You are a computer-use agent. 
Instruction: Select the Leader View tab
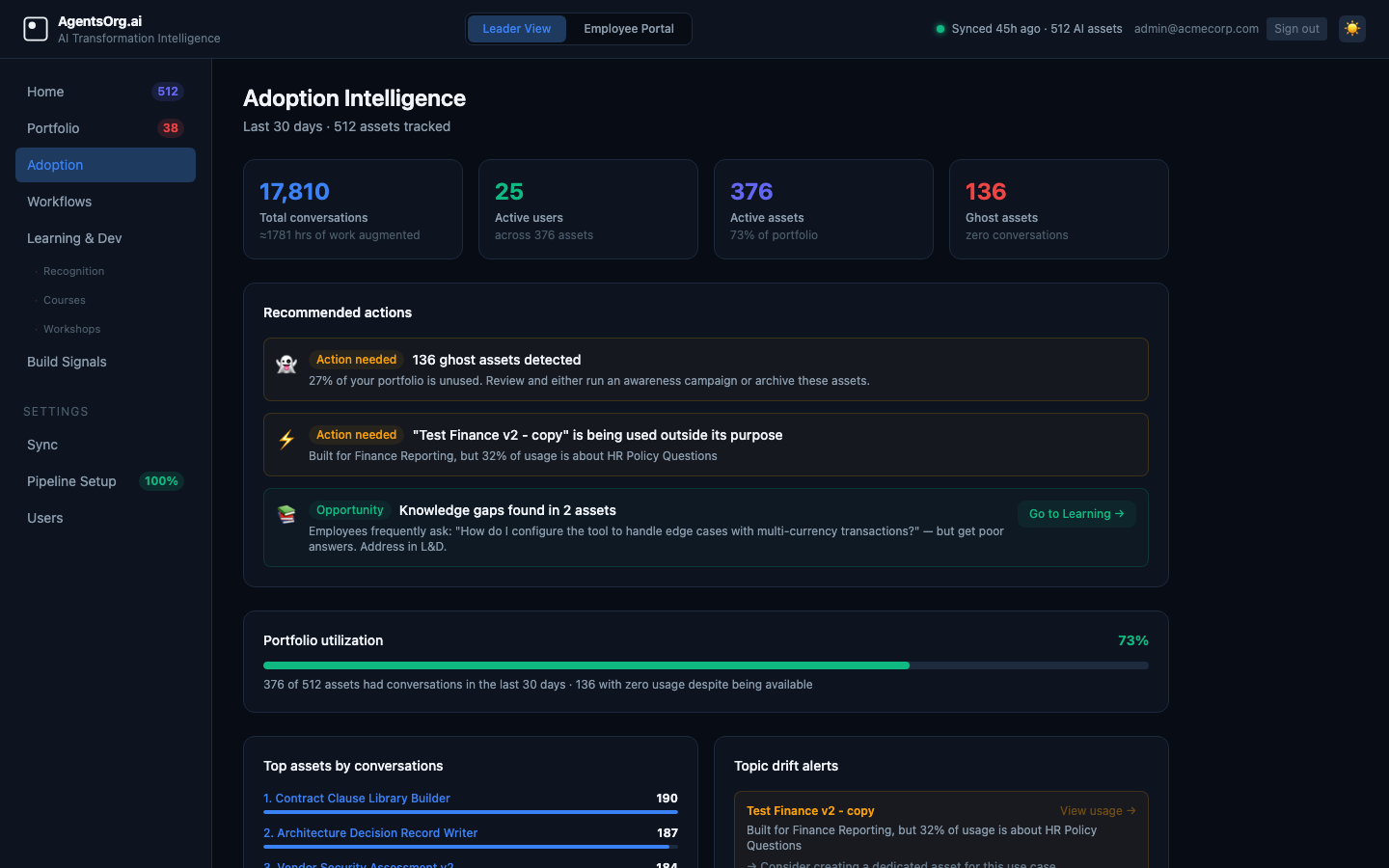pyautogui.click(x=517, y=29)
